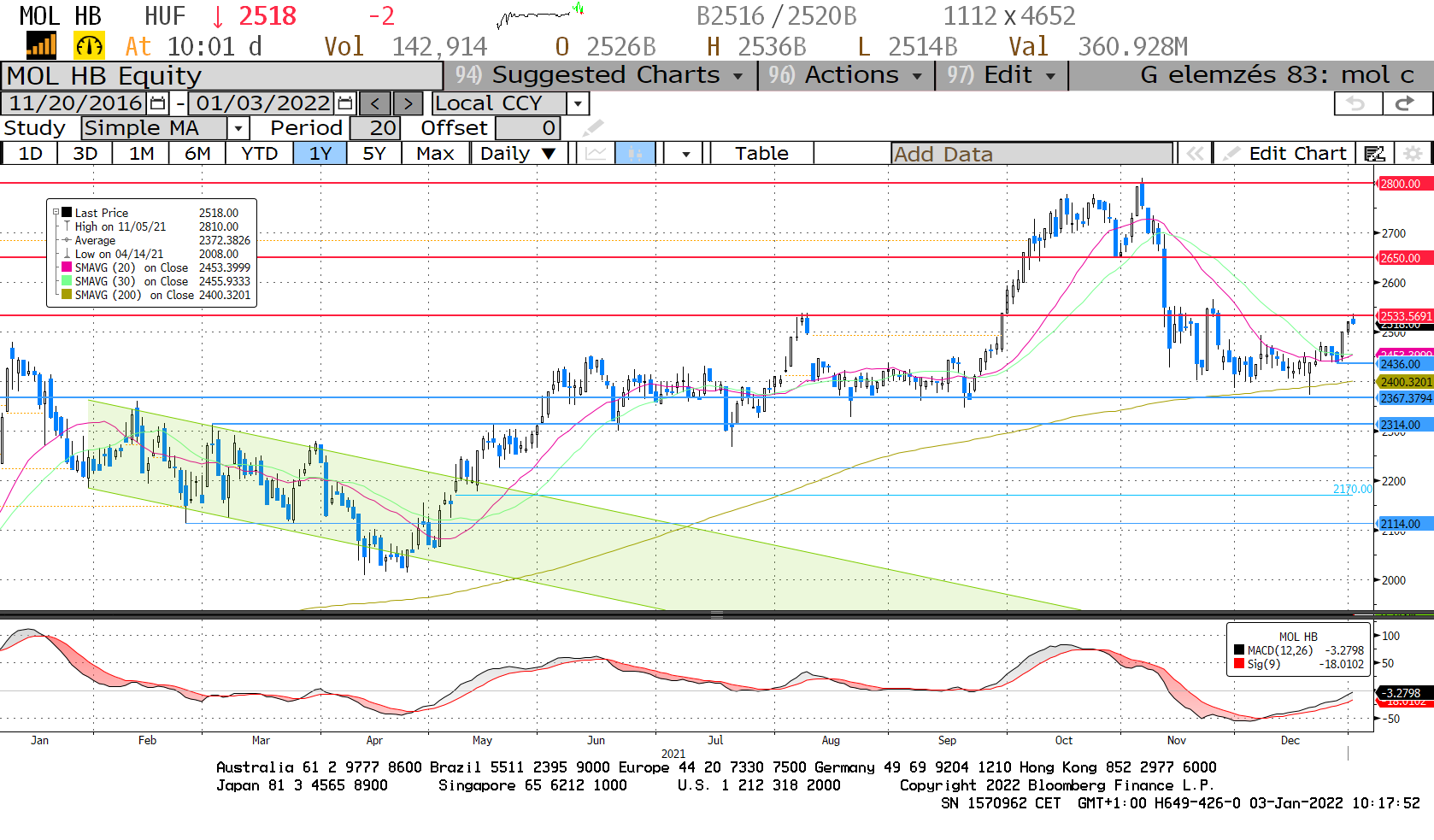This screenshot has height=840, width=1434.
Task: Click the redo arrow button
Action: tap(1404, 103)
